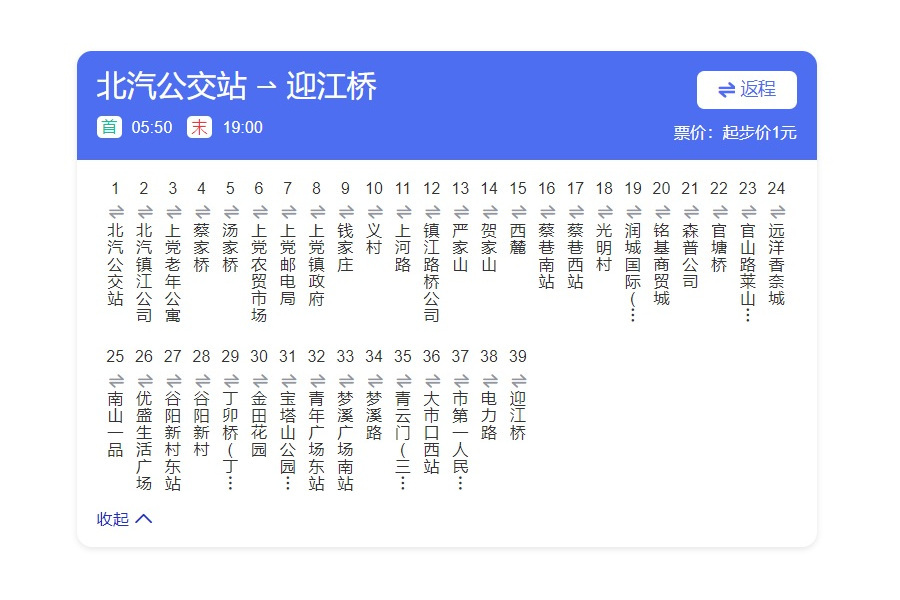Screen dimensions: 900x600
Task: Click transfer arrows icon above 西麓
Action: [x=519, y=212]
